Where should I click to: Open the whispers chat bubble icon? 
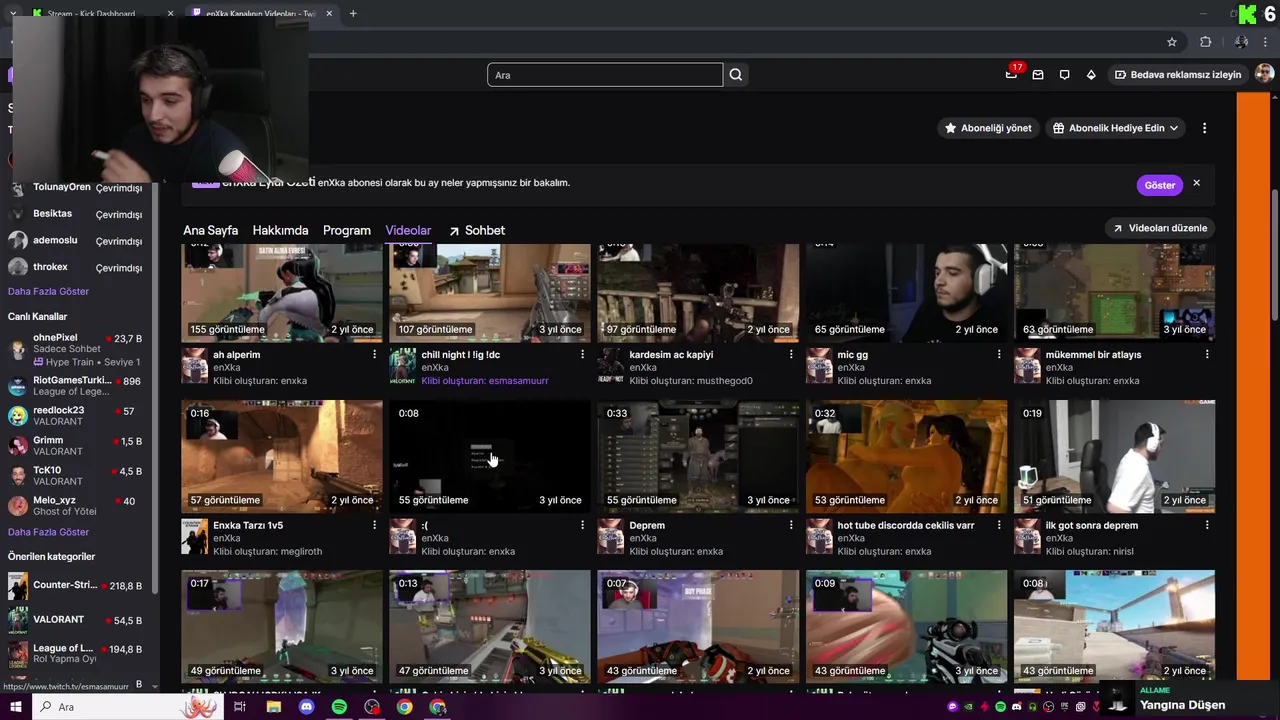1064,75
